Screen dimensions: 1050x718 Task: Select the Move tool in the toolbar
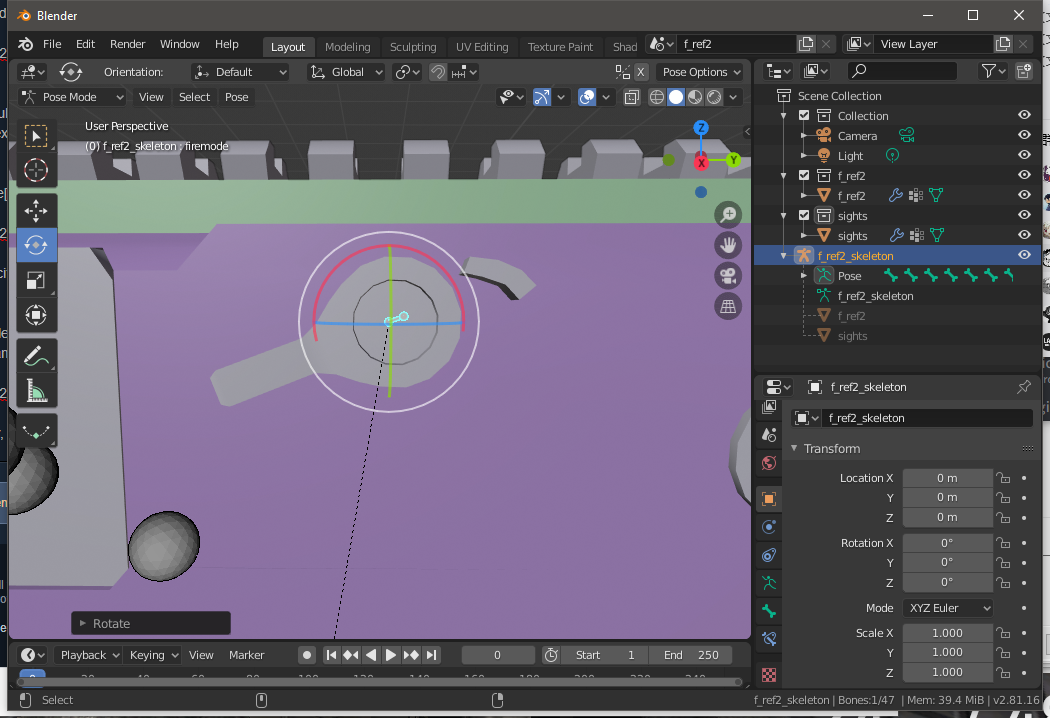point(36,210)
